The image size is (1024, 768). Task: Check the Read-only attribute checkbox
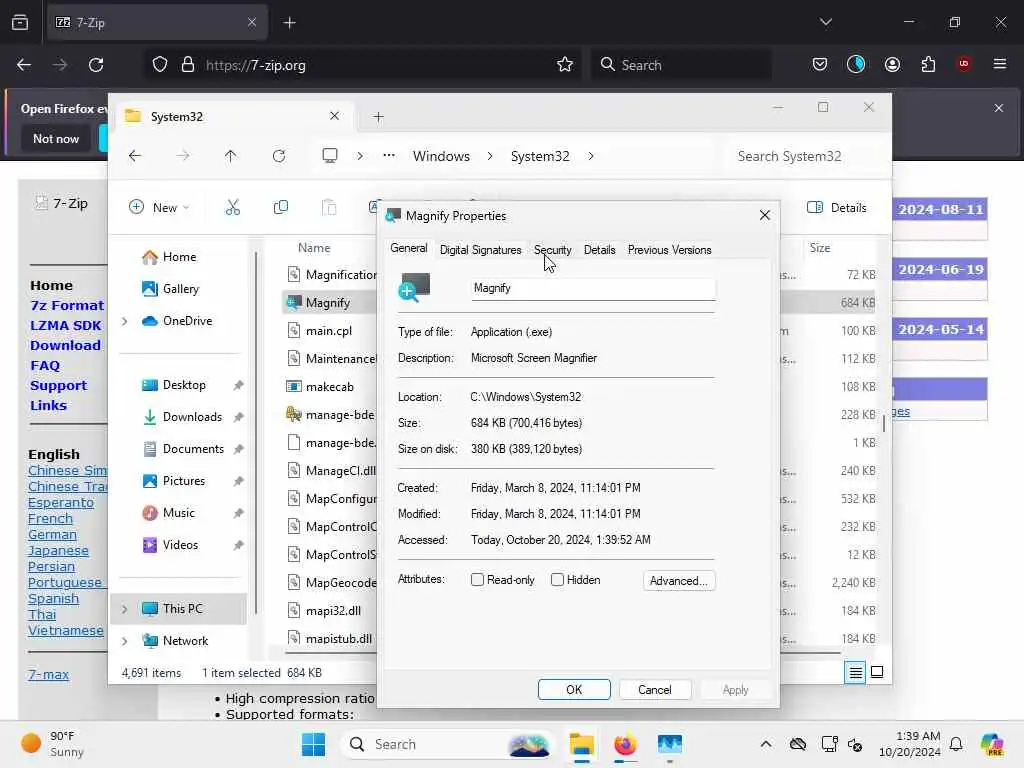[477, 580]
